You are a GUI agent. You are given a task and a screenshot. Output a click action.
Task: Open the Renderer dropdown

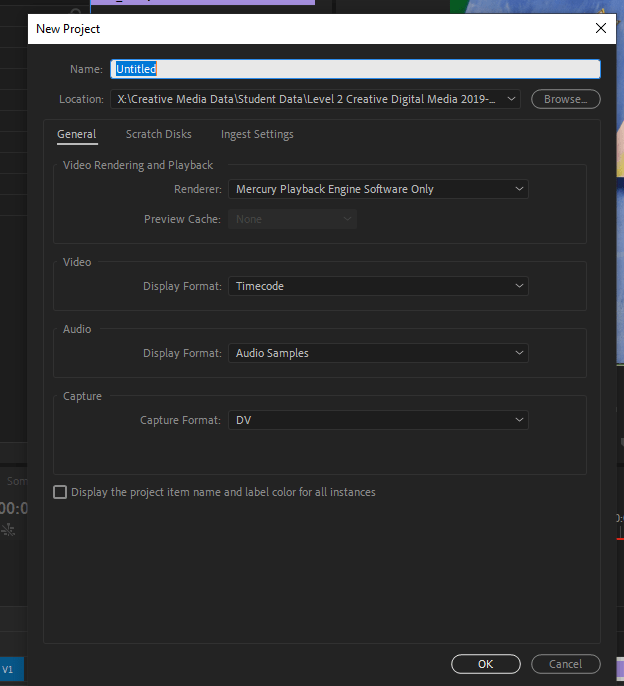coord(378,189)
